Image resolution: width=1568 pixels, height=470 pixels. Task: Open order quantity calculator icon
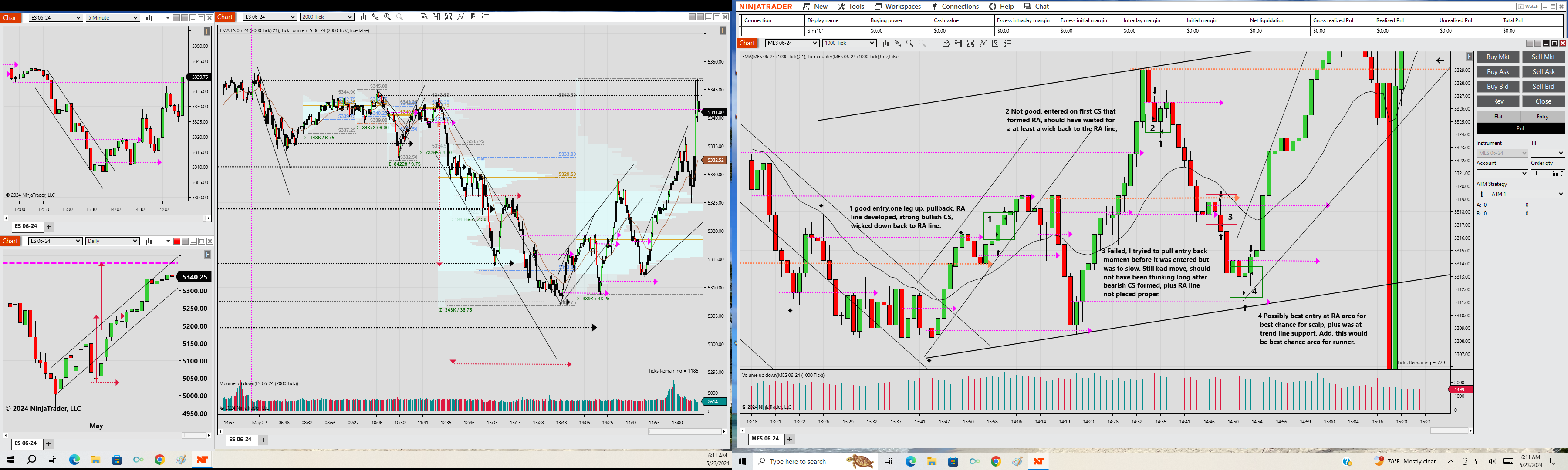click(x=1555, y=174)
